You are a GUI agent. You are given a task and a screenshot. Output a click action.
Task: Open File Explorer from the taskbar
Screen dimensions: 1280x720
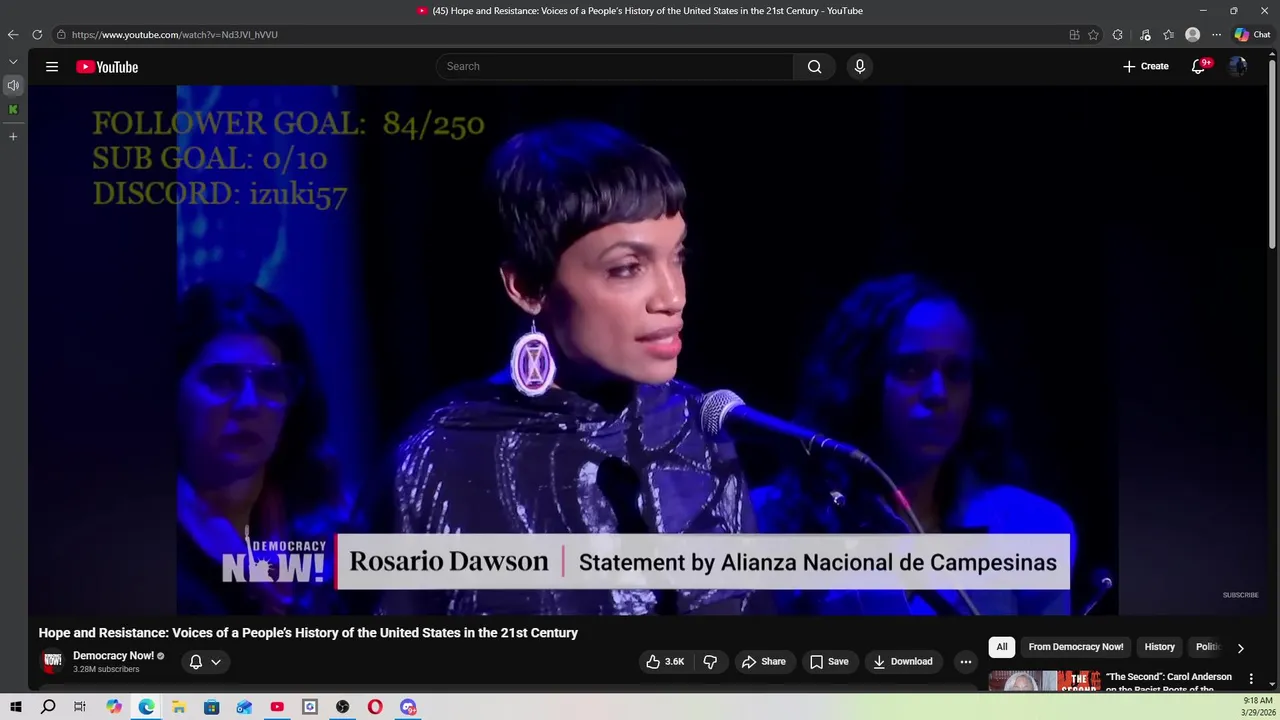tap(179, 707)
